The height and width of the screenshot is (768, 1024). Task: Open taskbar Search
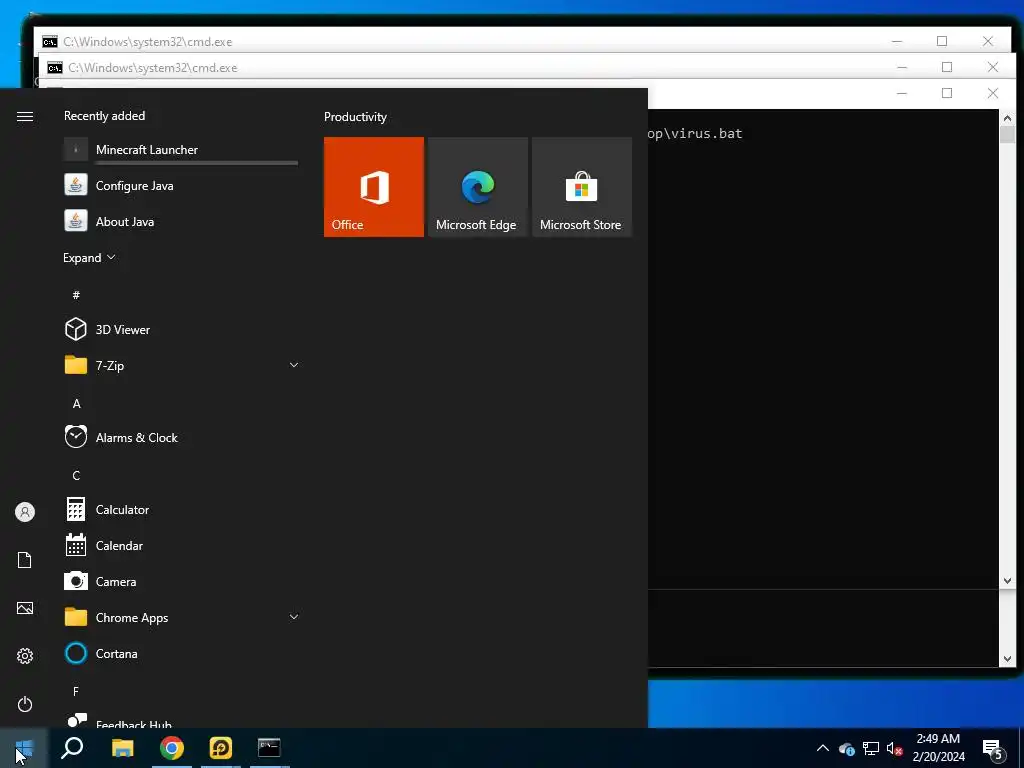72,748
